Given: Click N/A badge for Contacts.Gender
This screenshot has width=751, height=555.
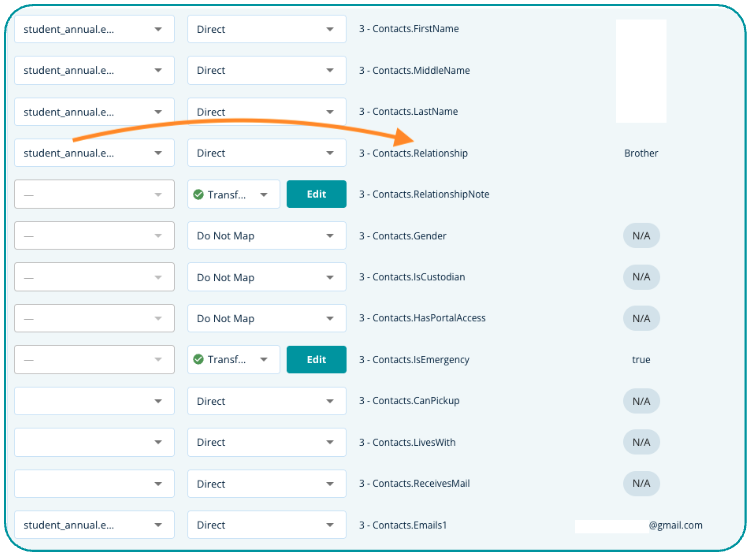Looking at the screenshot, I should pyautogui.click(x=641, y=236).
